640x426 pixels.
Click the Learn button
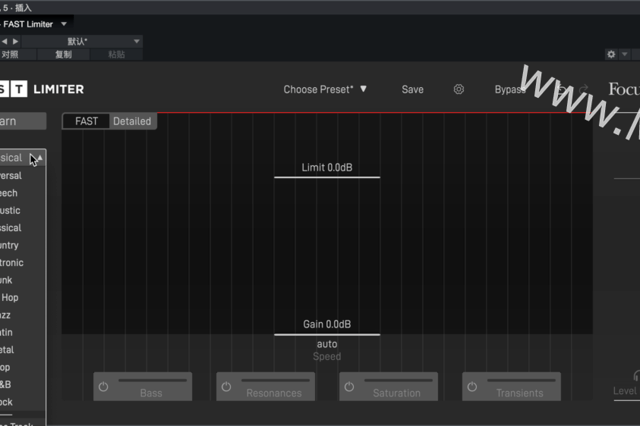tap(23, 121)
